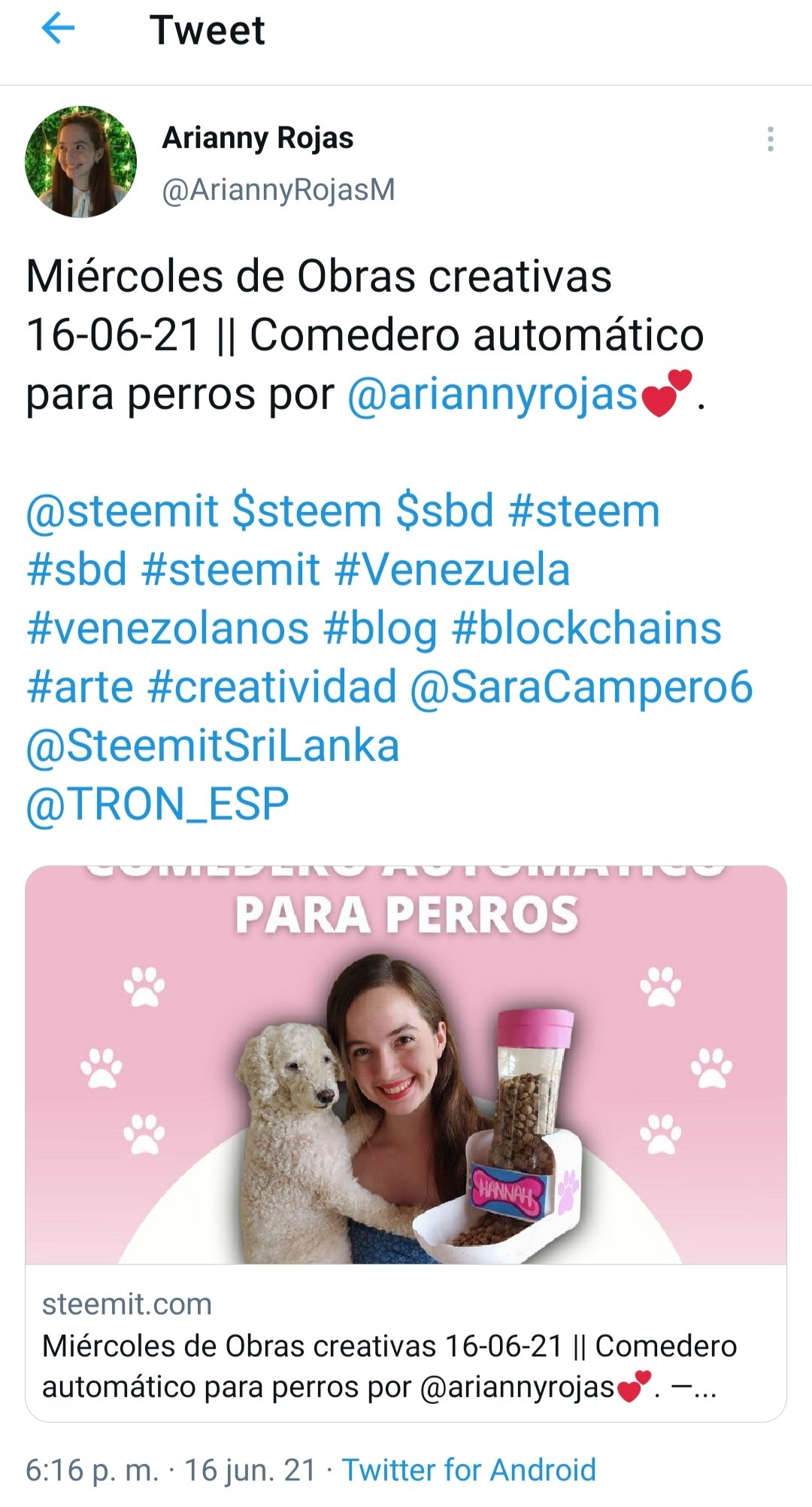Open the #venezolanos hashtag

[x=168, y=628]
